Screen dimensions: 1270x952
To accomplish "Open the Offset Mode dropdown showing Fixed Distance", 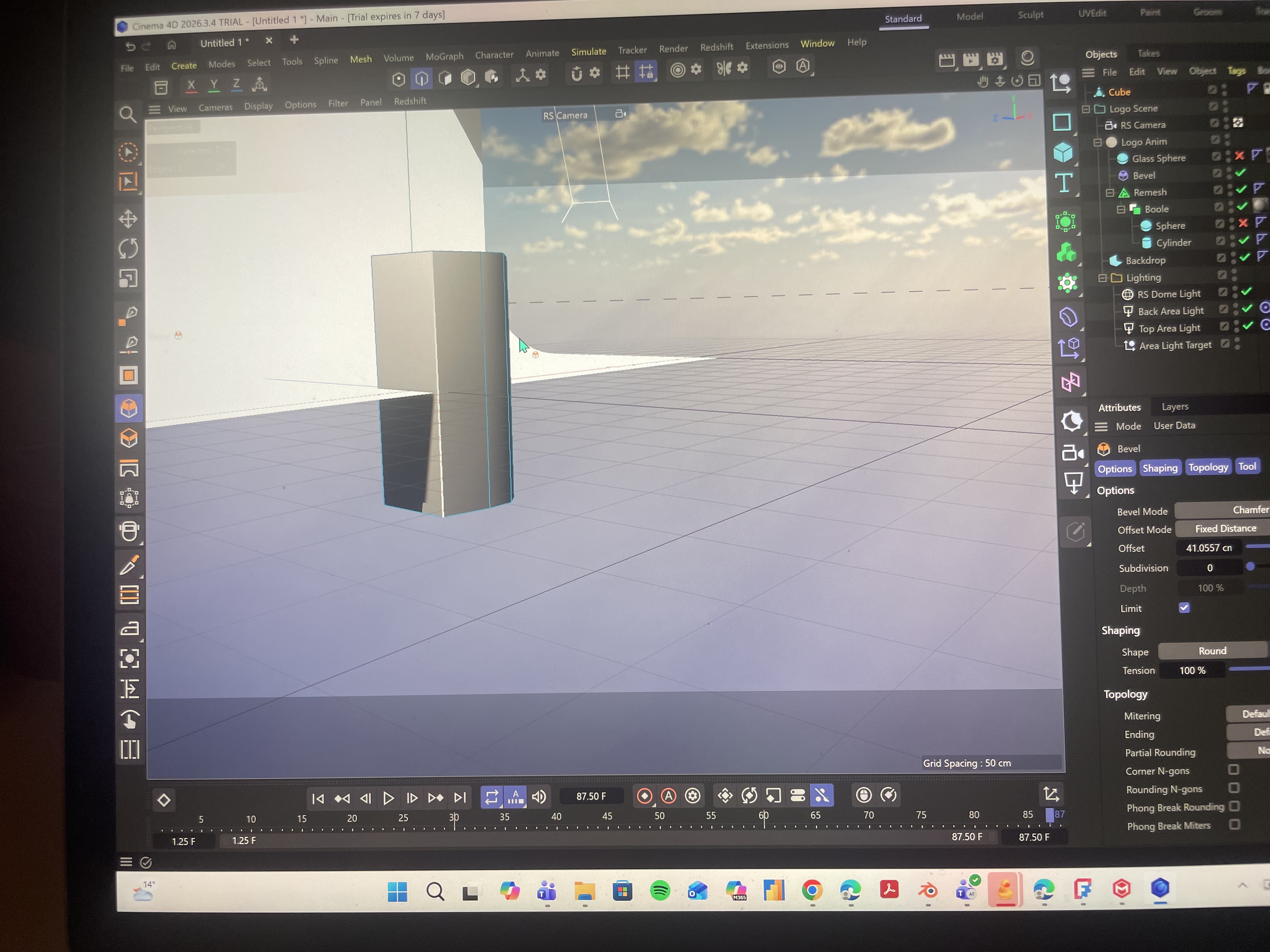I will tap(1222, 529).
